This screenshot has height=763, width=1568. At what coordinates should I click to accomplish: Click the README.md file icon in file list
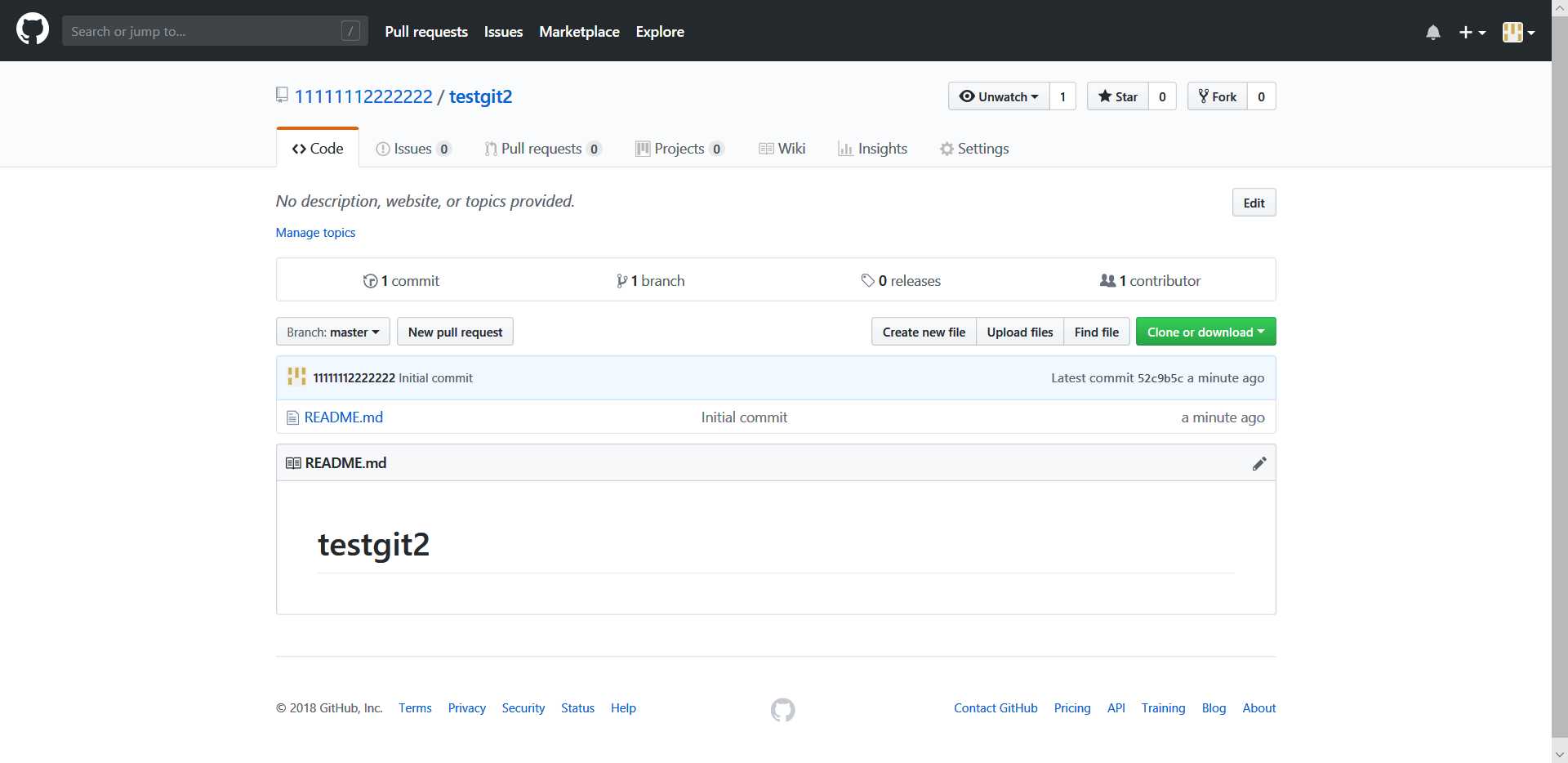(292, 417)
